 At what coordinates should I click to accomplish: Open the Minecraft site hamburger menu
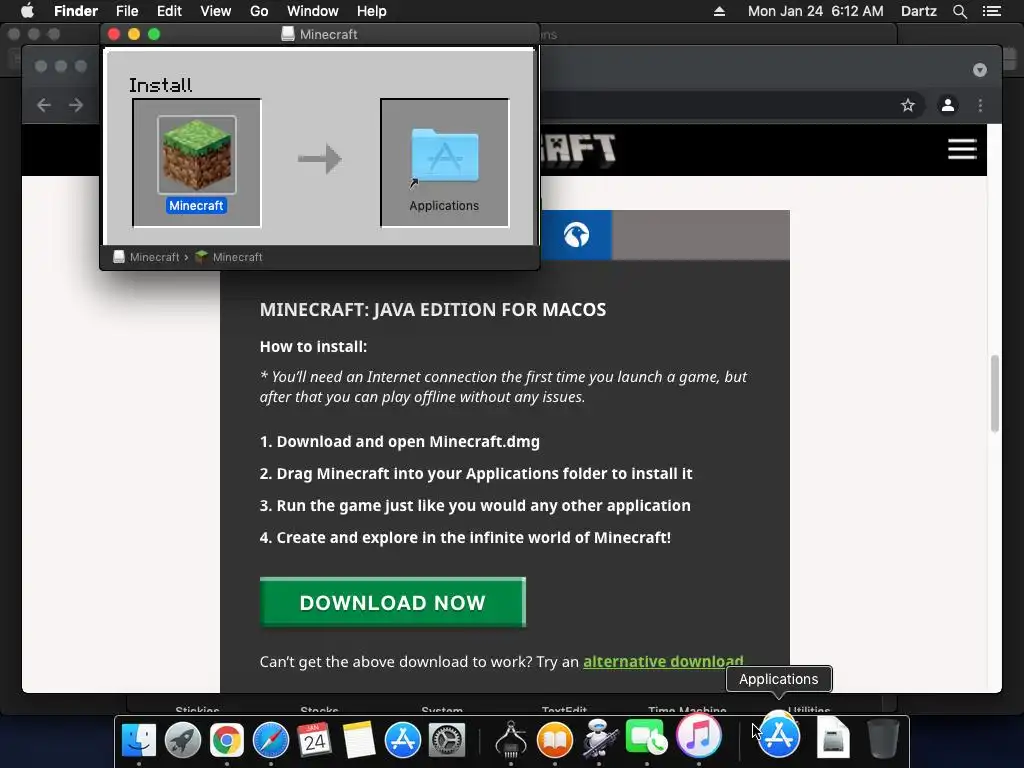[962, 149]
